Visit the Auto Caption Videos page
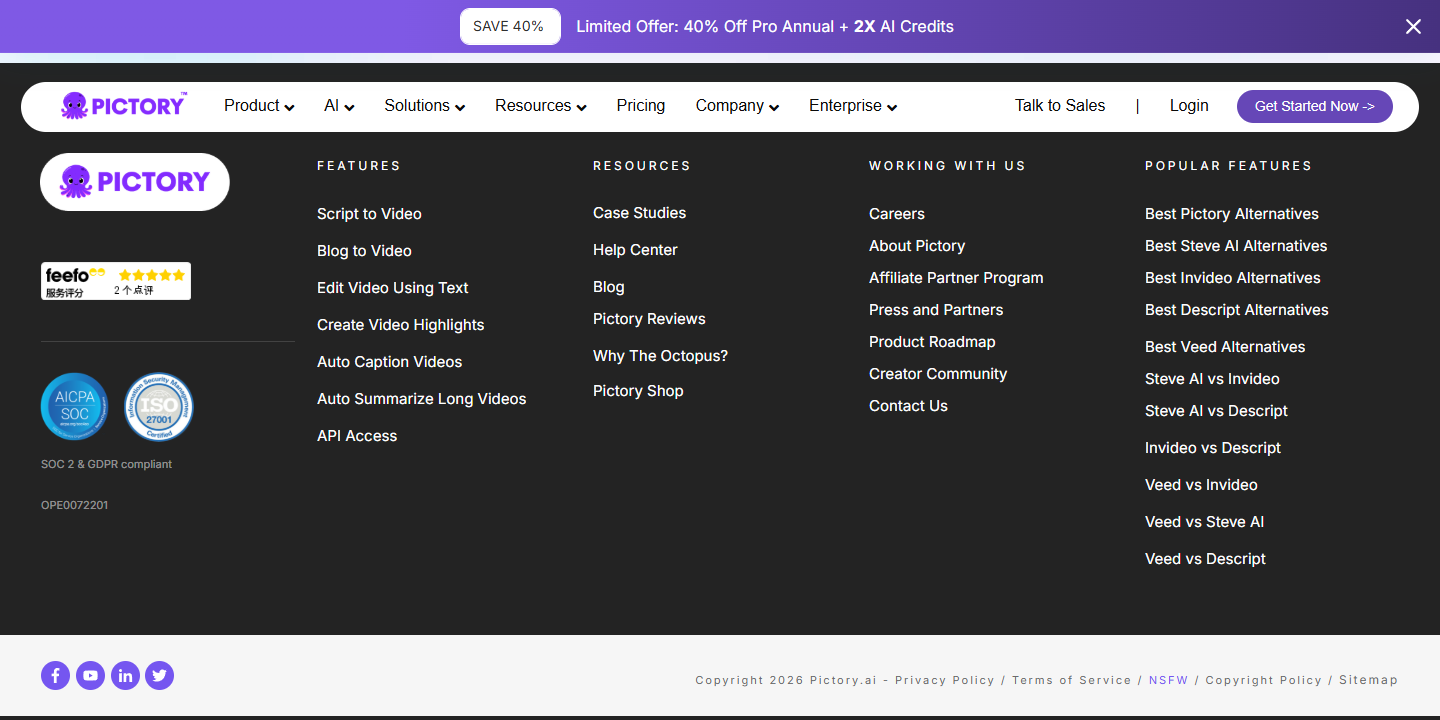This screenshot has width=1440, height=720. click(x=390, y=362)
